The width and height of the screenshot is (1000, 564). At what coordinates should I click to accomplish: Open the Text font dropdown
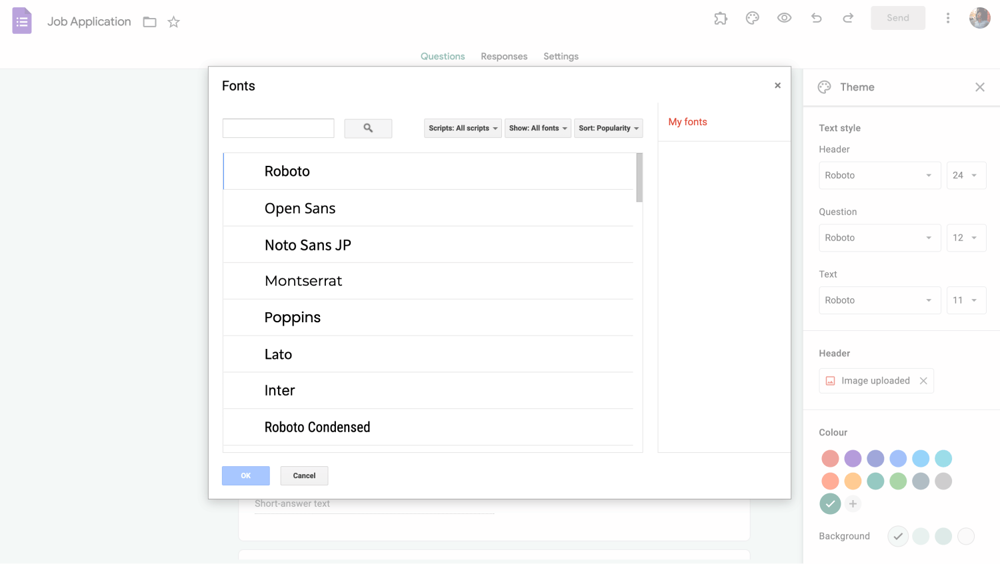tap(879, 301)
